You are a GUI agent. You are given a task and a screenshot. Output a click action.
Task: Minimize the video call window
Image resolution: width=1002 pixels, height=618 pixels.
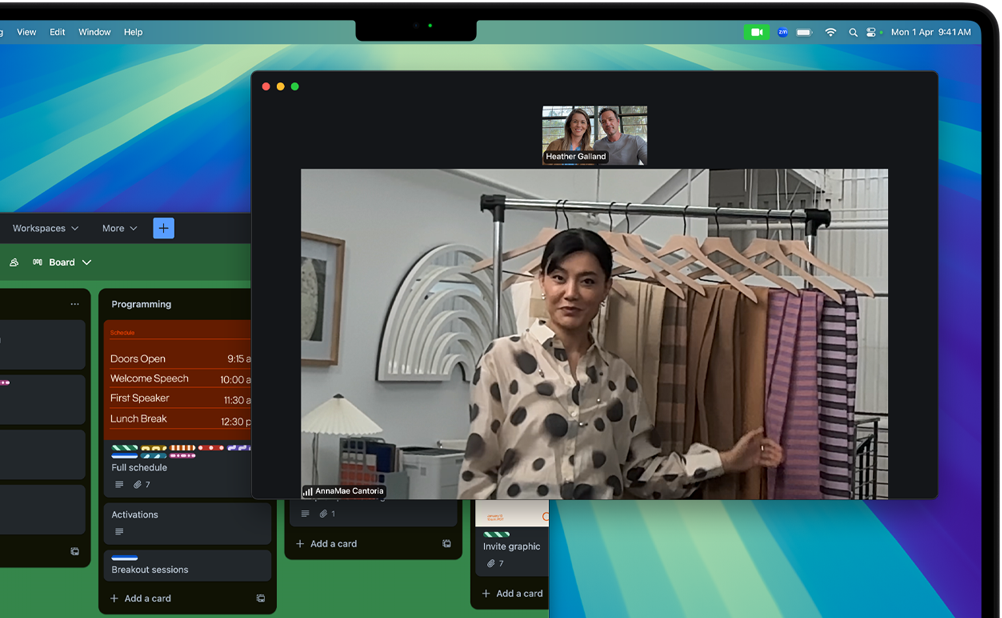(281, 86)
